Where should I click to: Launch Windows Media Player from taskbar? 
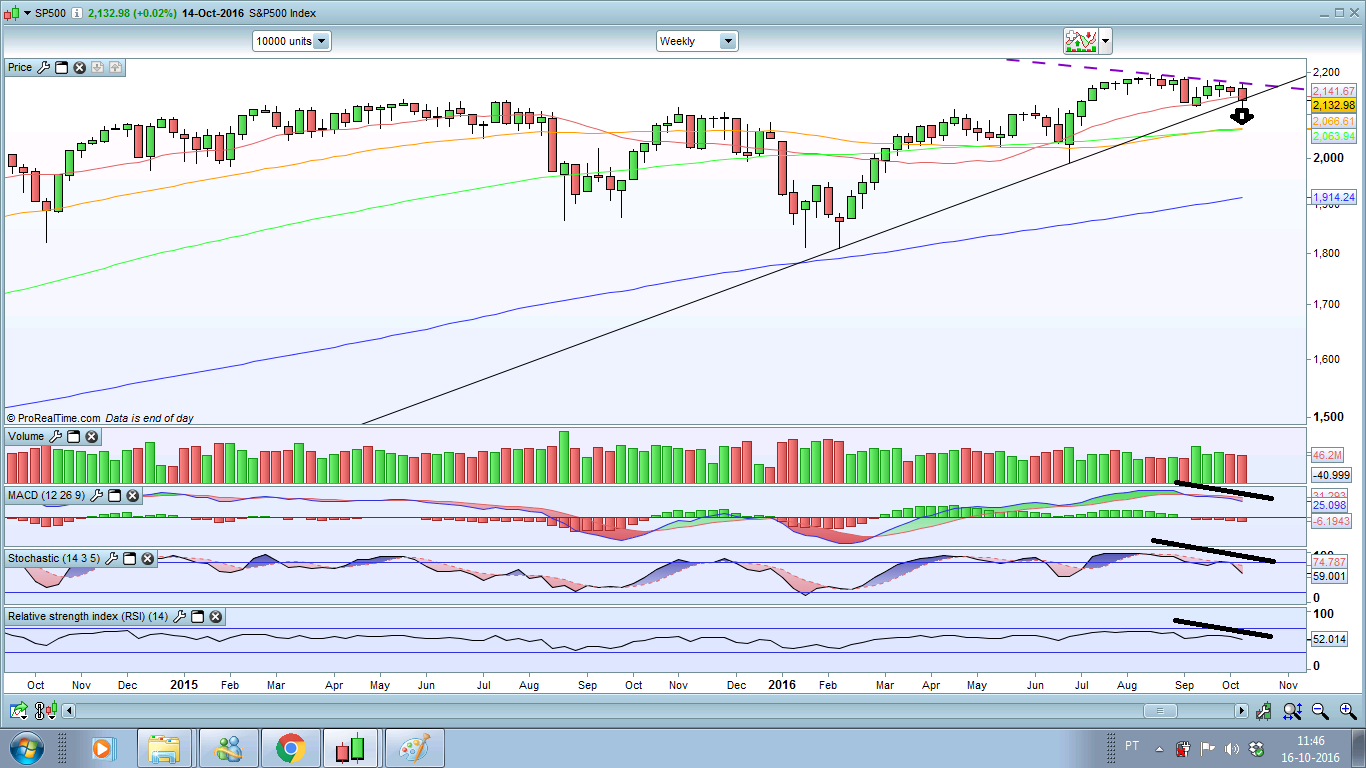[102, 749]
